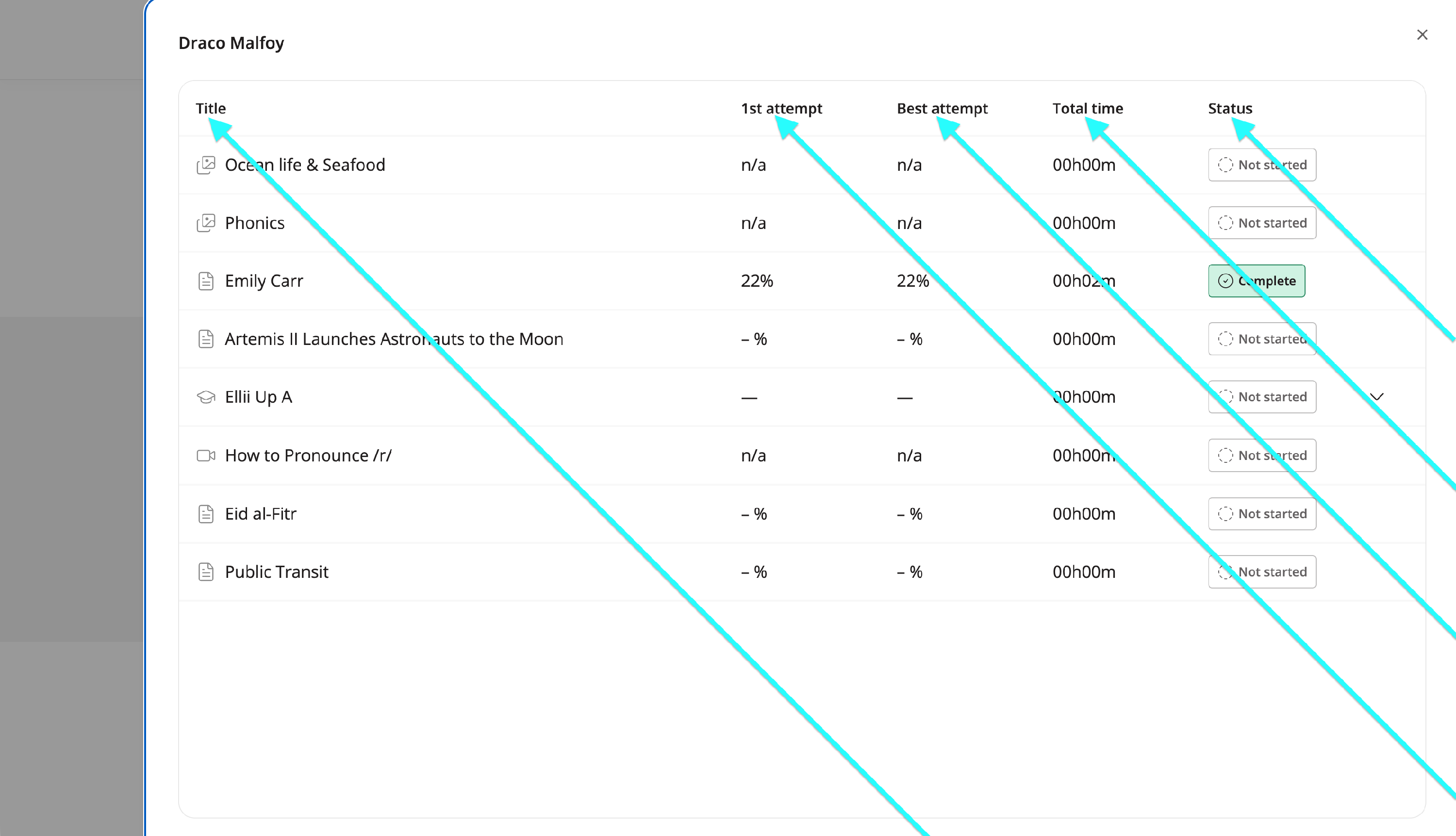Sort by the Title column header
This screenshot has height=836, width=1456.
pos(211,109)
